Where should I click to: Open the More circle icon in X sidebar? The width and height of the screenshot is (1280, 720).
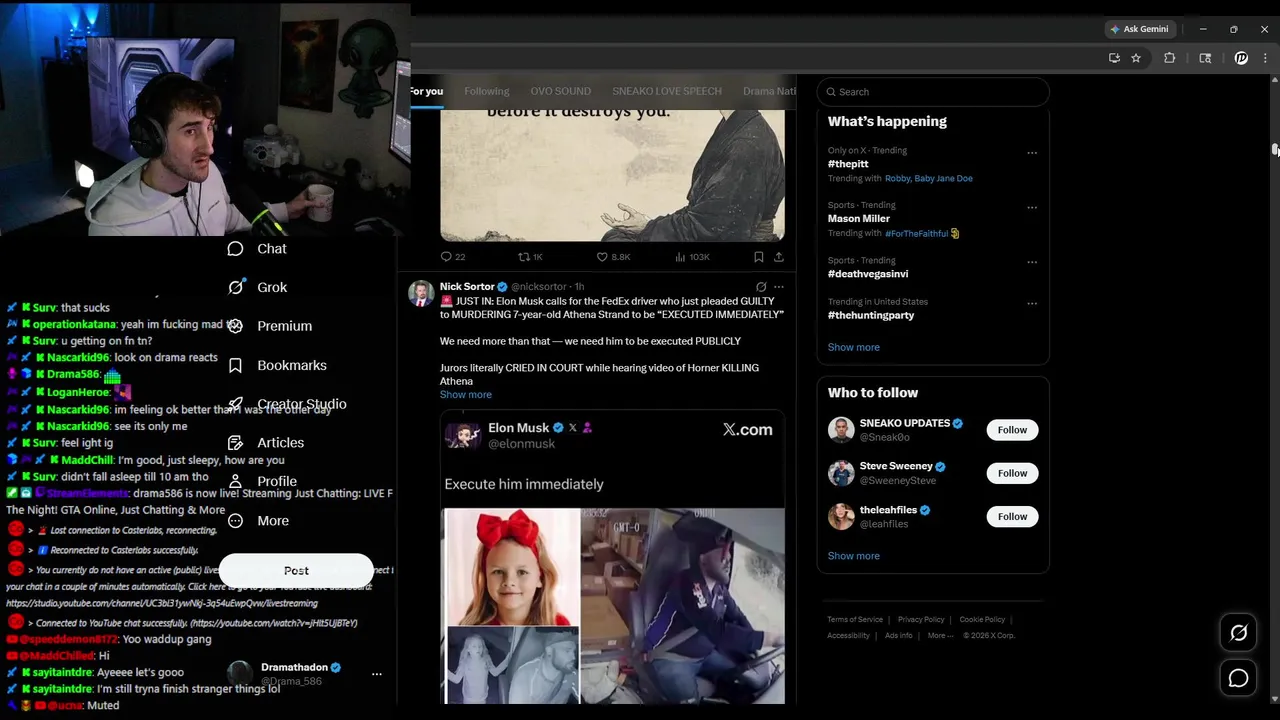tap(235, 521)
